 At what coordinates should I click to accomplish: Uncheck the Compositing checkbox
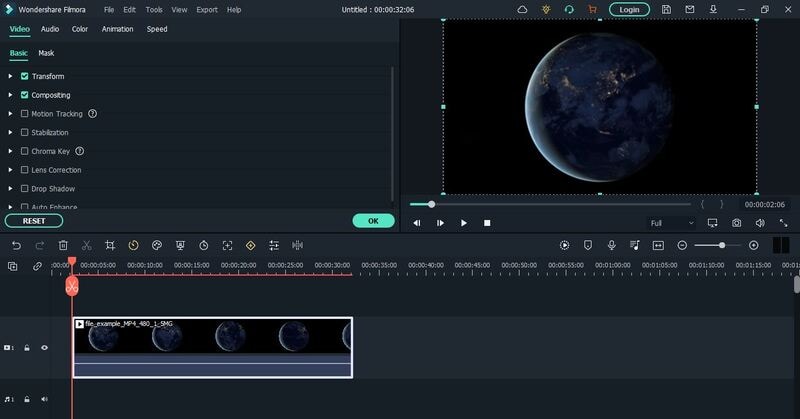[24, 95]
